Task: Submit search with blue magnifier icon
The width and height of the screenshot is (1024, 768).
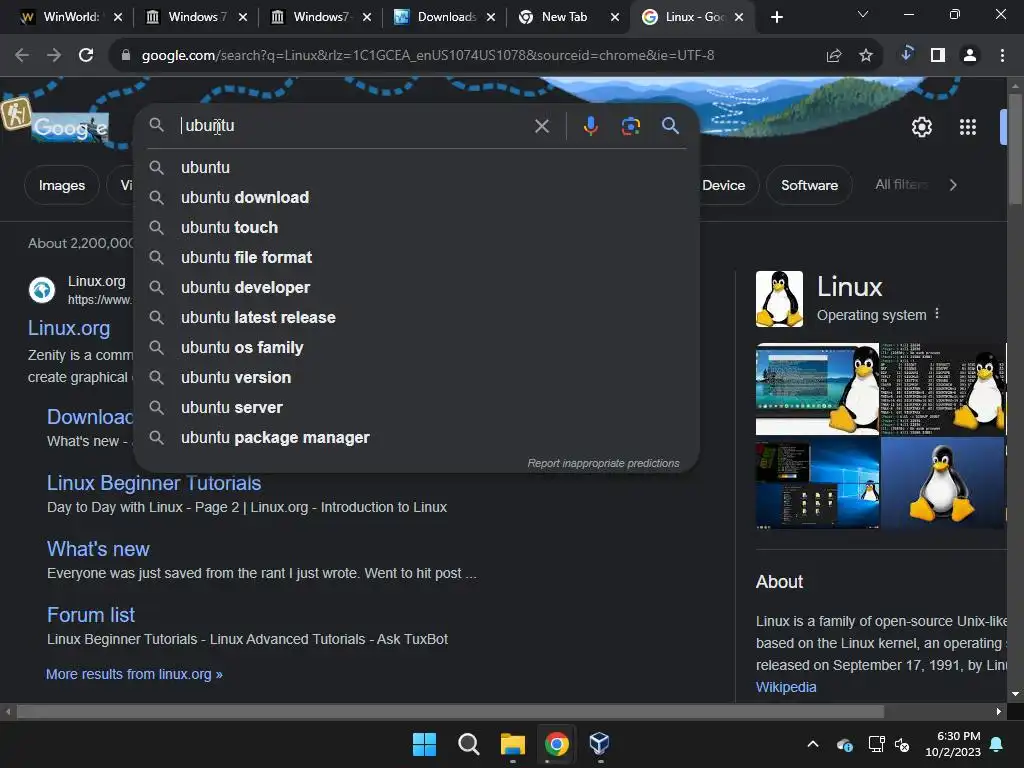Action: click(x=670, y=125)
